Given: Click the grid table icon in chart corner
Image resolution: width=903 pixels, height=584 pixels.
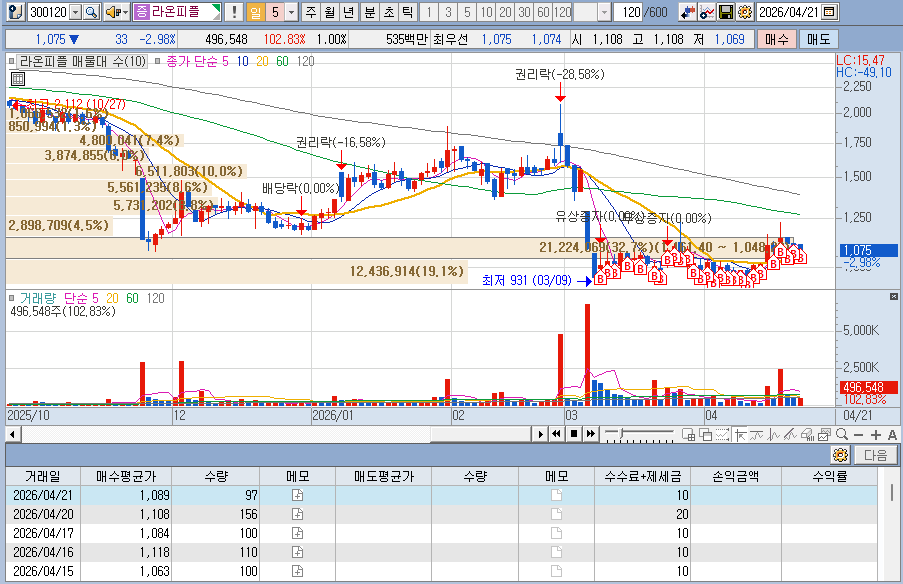Looking at the screenshot, I should [x=18, y=79].
